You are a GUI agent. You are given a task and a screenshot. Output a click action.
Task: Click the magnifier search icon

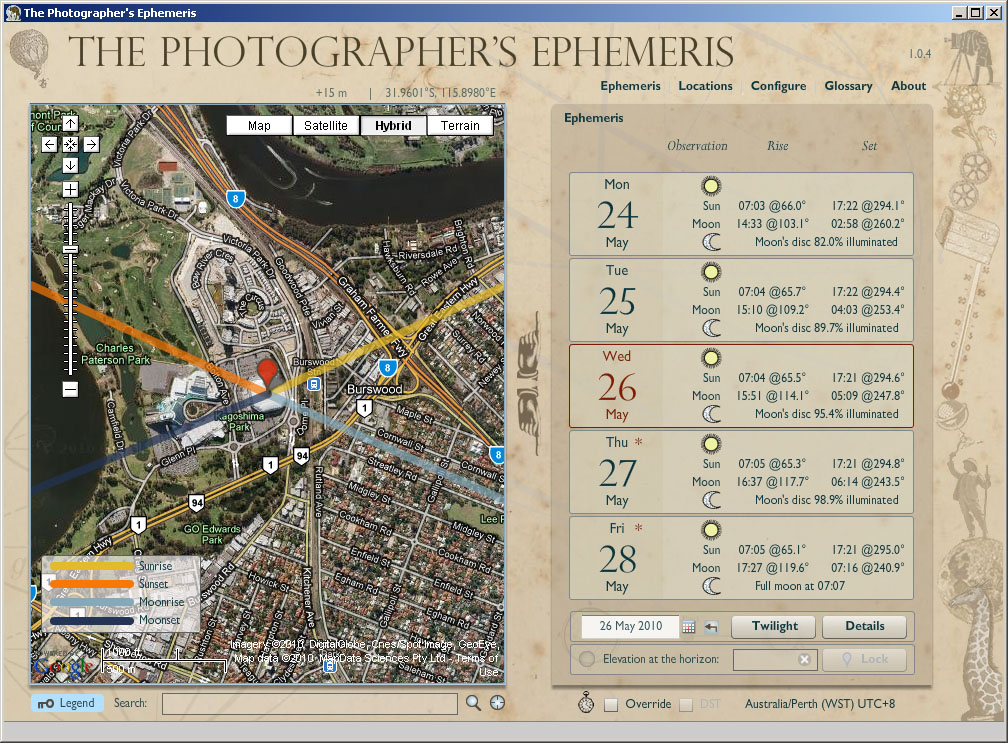473,703
